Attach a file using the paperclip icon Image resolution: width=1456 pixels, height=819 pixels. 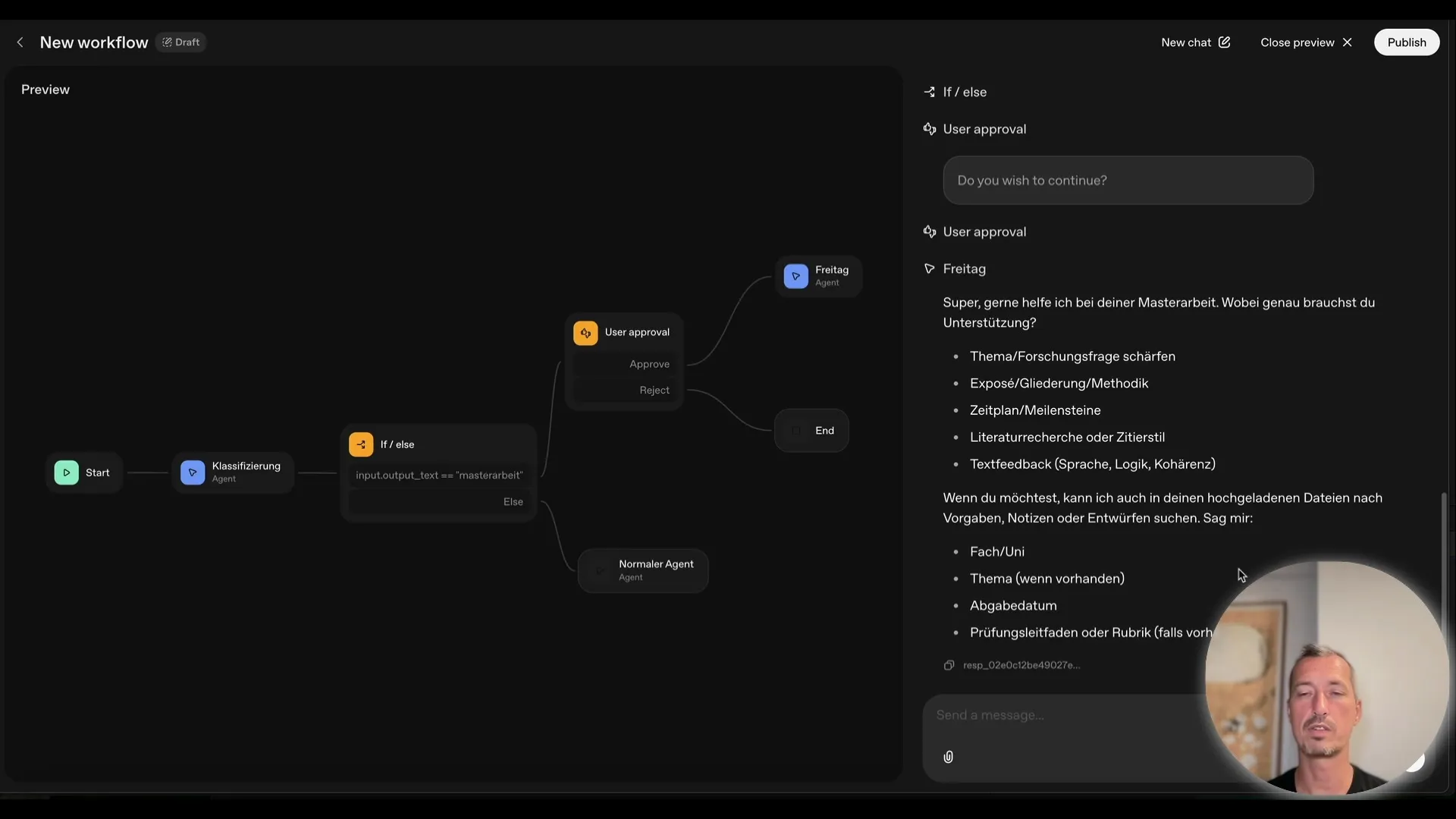[x=949, y=757]
